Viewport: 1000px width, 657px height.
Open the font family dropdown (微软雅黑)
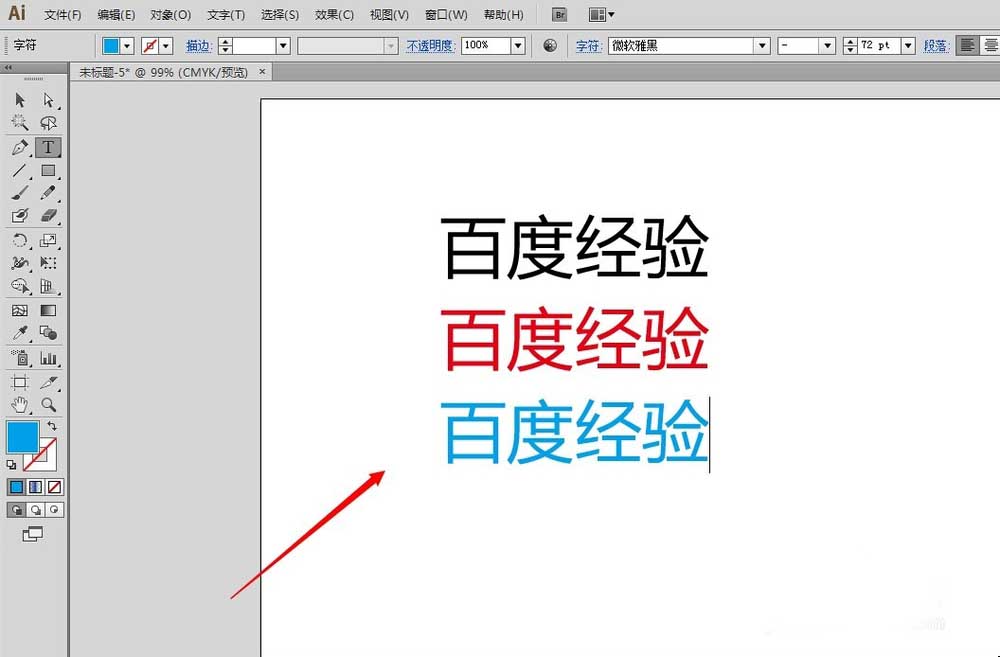pos(762,46)
